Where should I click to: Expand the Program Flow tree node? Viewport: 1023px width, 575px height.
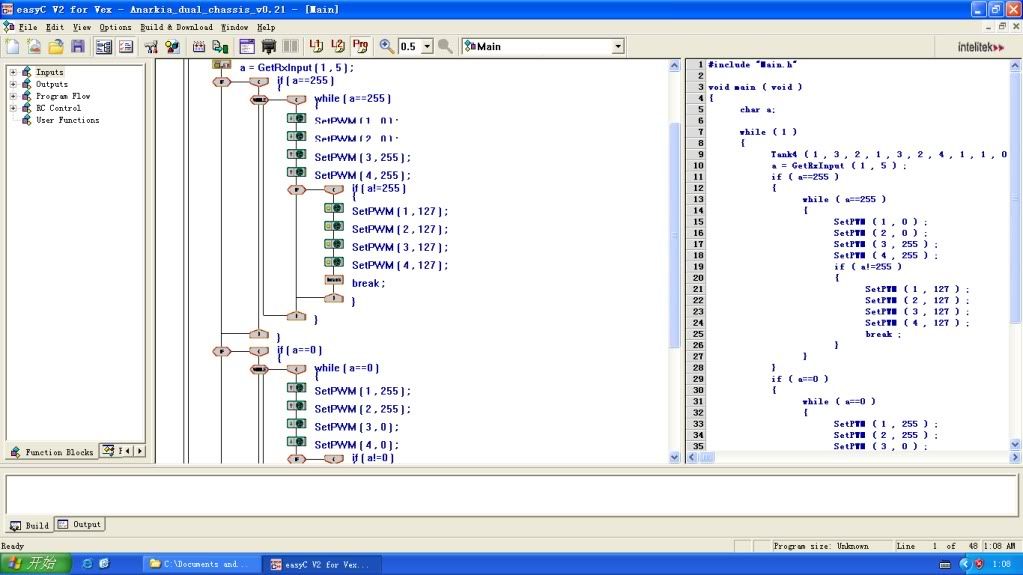[13, 96]
